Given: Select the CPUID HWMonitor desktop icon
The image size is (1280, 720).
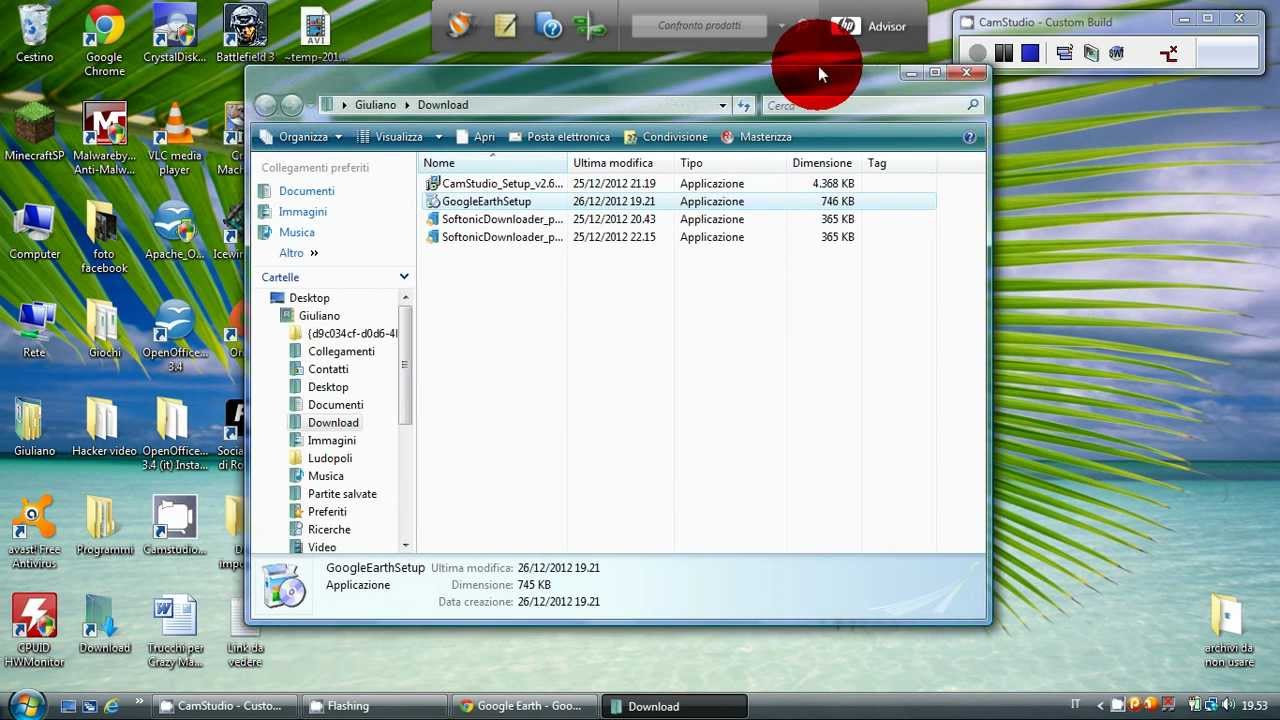Looking at the screenshot, I should click(x=34, y=630).
